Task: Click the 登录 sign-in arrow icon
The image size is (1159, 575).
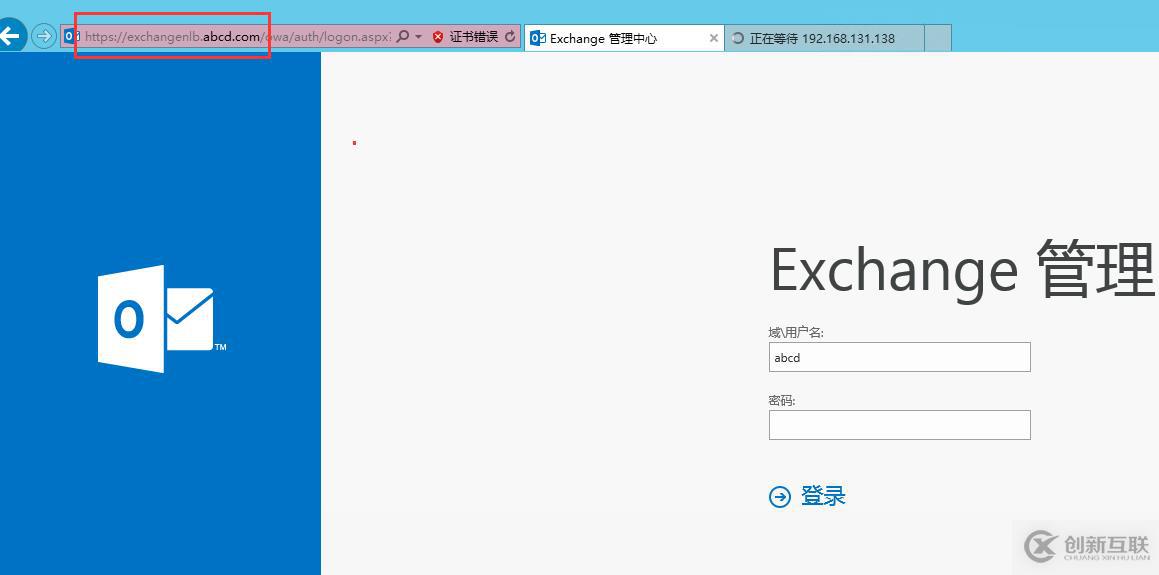Action: [780, 497]
